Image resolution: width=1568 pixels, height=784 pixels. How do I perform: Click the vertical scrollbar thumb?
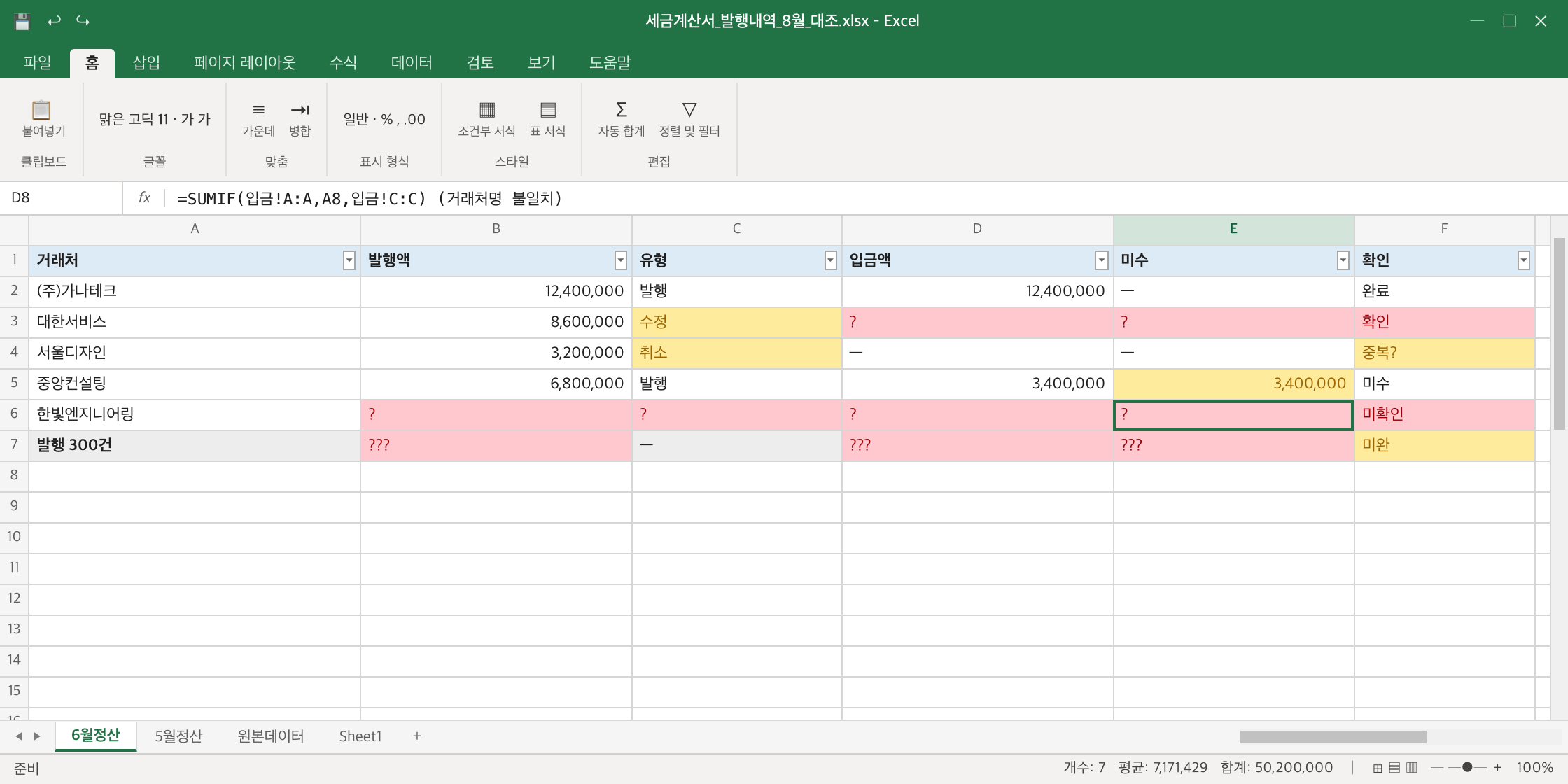(x=1560, y=334)
